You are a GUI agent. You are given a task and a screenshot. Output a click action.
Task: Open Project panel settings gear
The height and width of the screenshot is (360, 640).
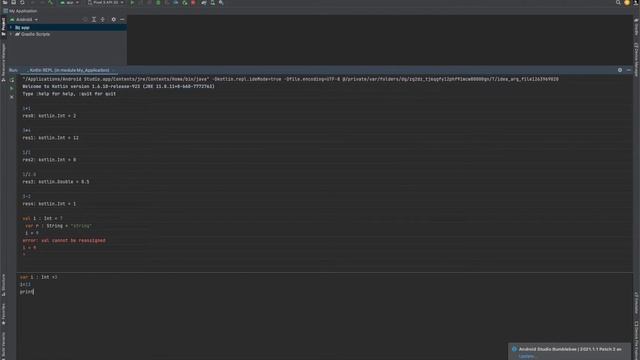(113, 20)
